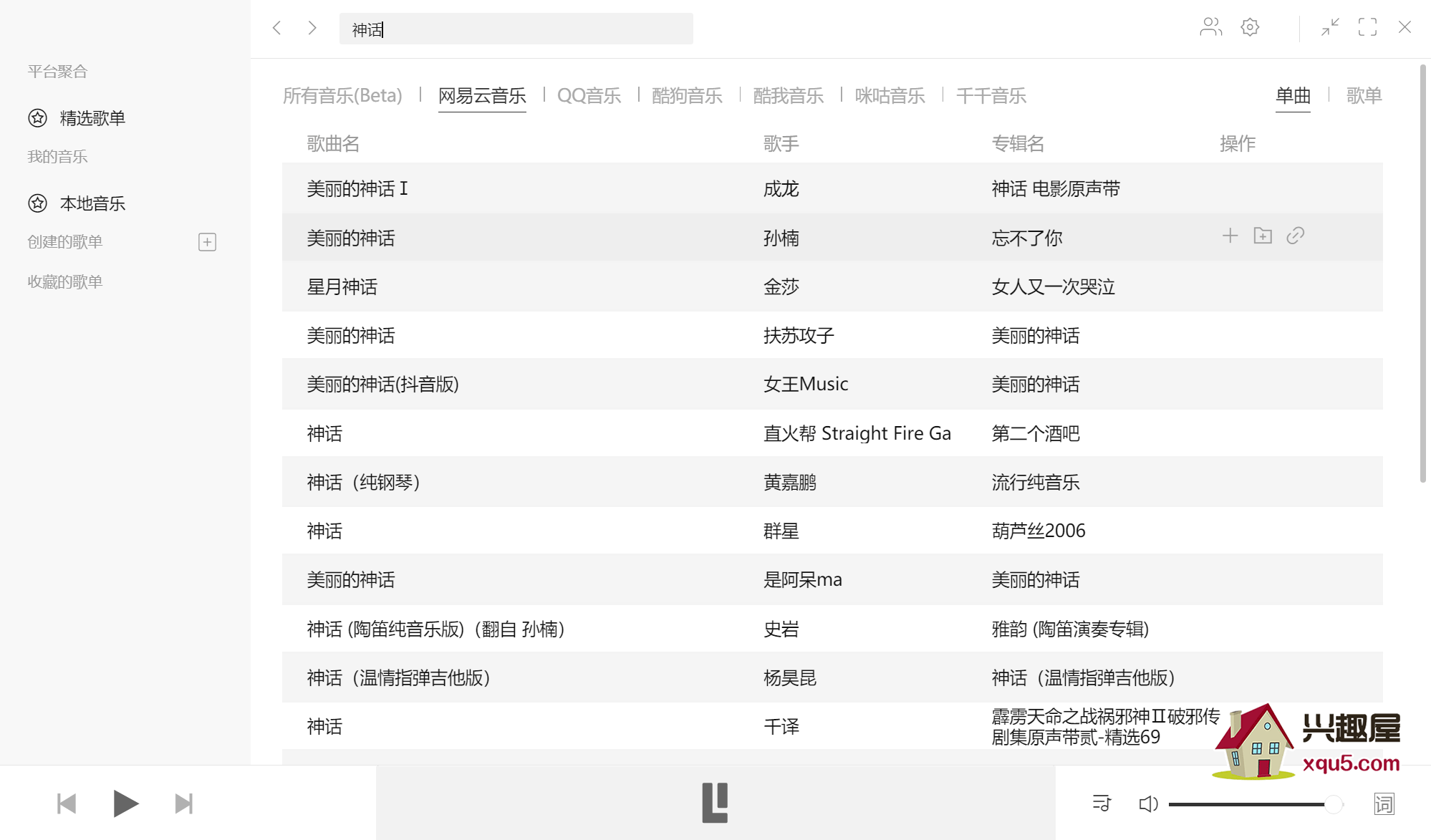Viewport: 1431px width, 840px height.
Task: Click artist 黄嘉鹏
Action: tap(790, 482)
